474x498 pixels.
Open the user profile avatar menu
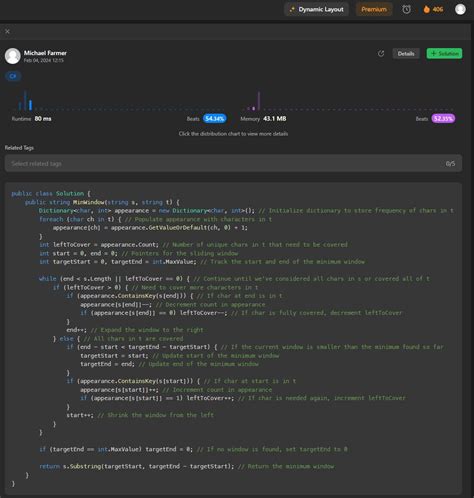(x=460, y=9)
